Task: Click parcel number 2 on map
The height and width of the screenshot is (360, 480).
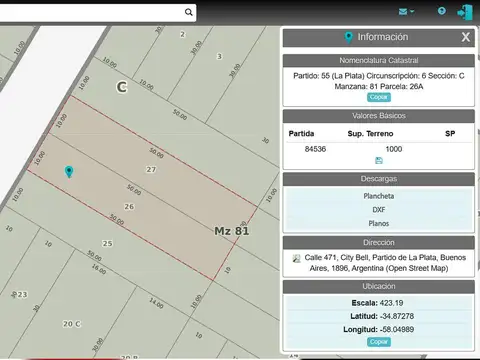Action: (182, 34)
